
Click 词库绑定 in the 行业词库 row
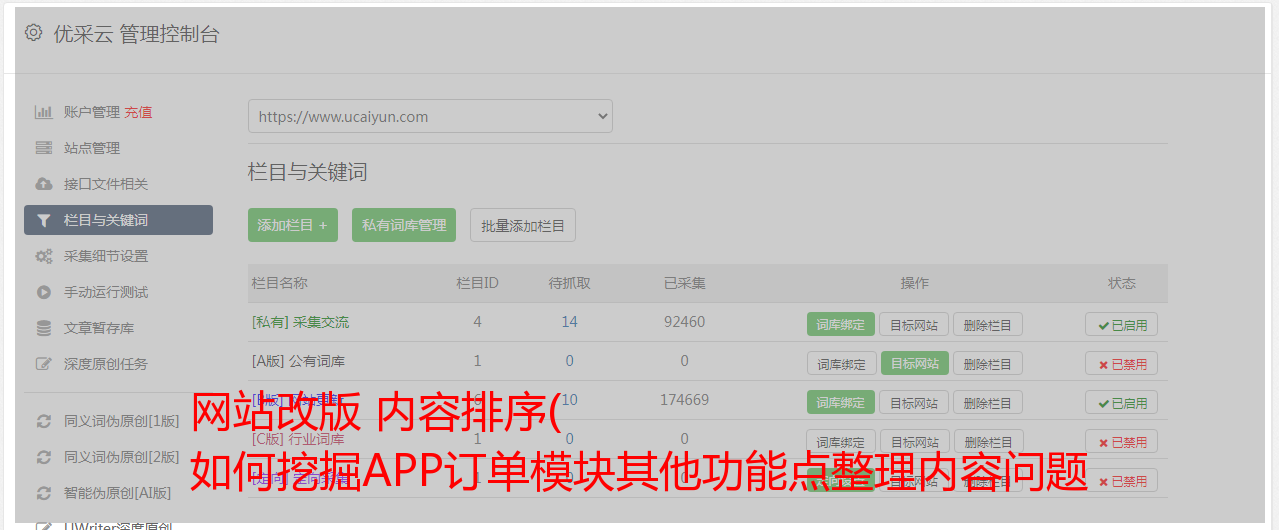[x=841, y=441]
